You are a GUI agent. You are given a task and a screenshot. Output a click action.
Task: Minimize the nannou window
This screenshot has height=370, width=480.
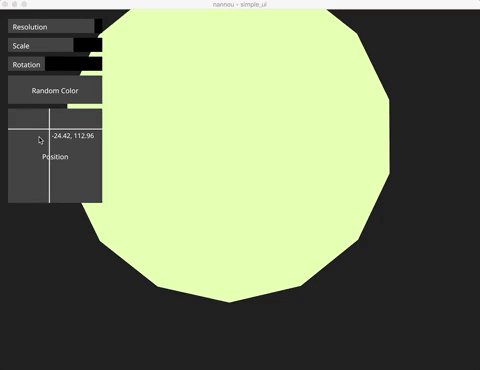tap(14, 4)
